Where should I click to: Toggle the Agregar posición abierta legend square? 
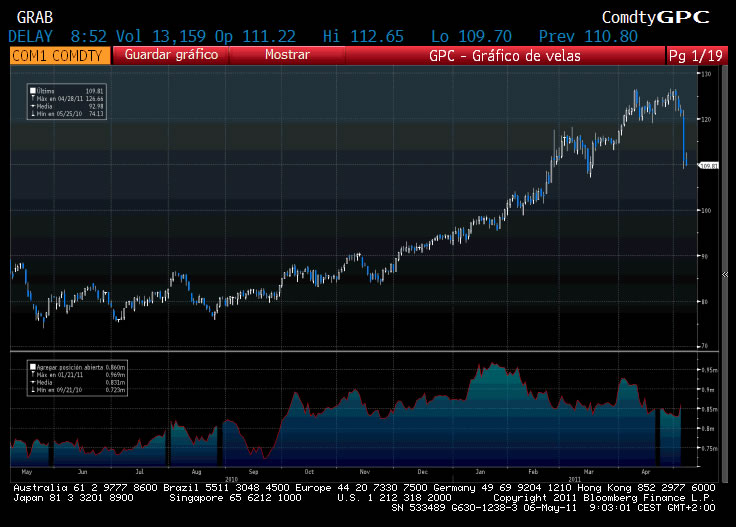tap(33, 367)
